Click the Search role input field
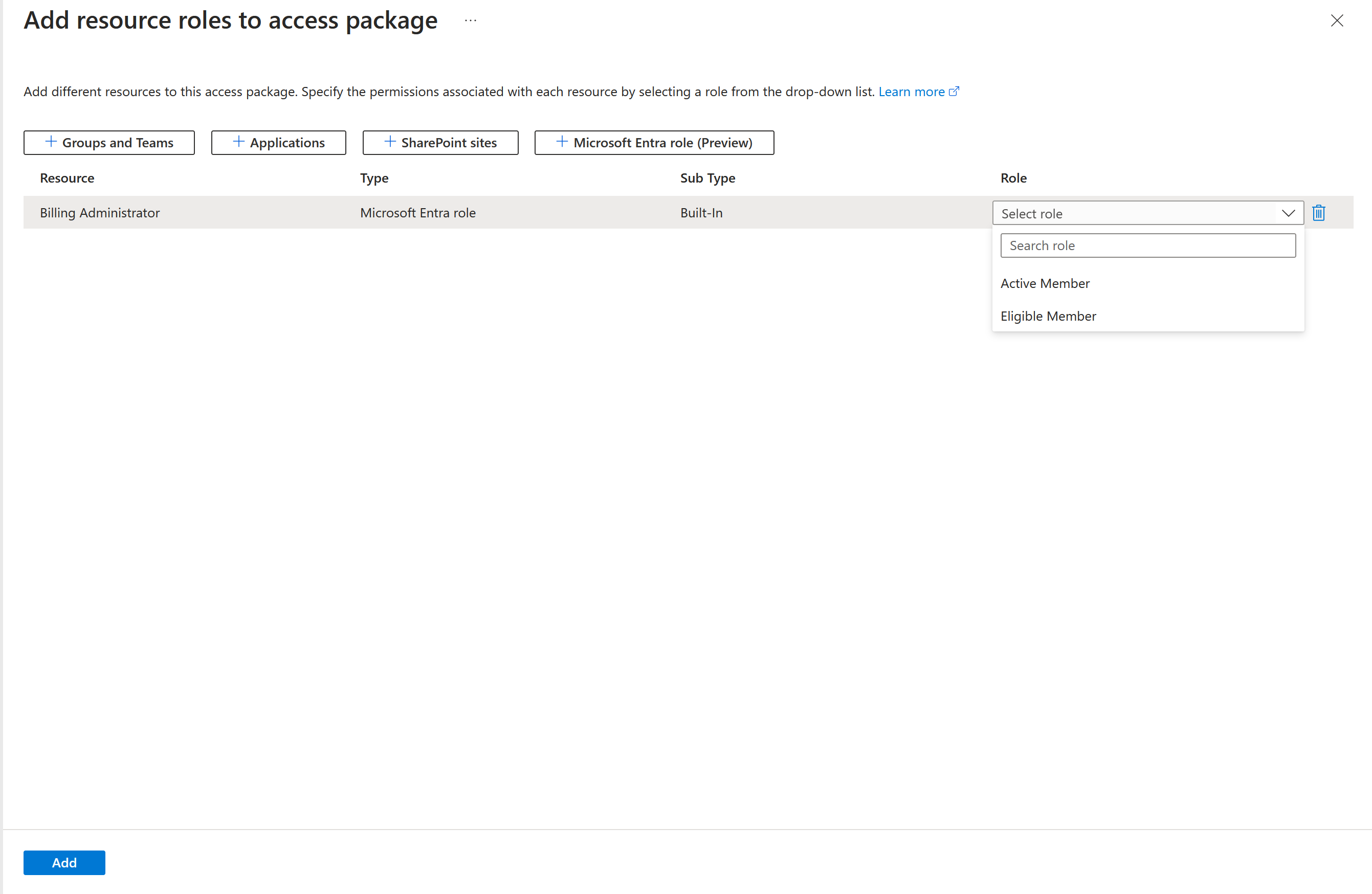The height and width of the screenshot is (894, 1372). click(1149, 245)
